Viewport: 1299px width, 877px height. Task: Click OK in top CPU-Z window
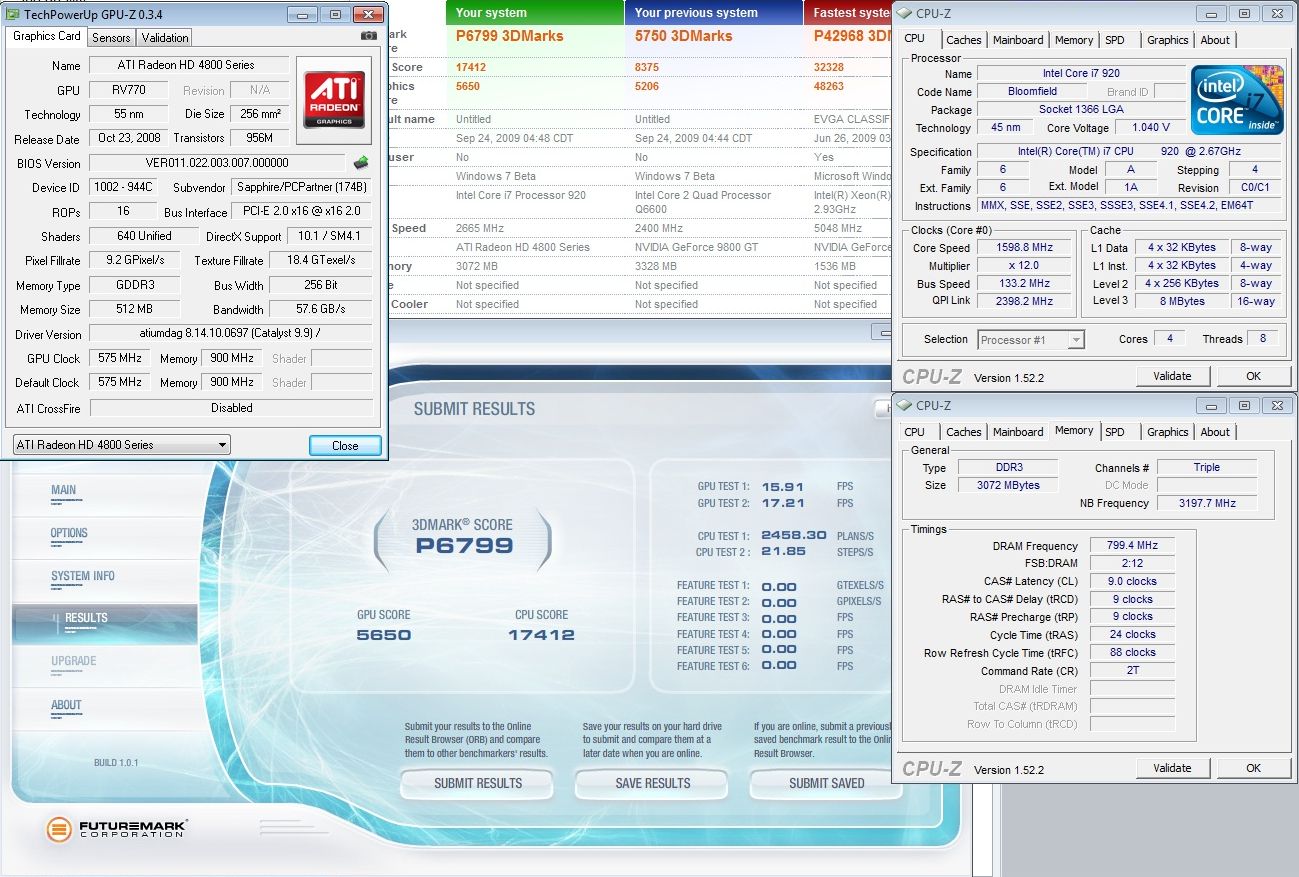point(1254,376)
